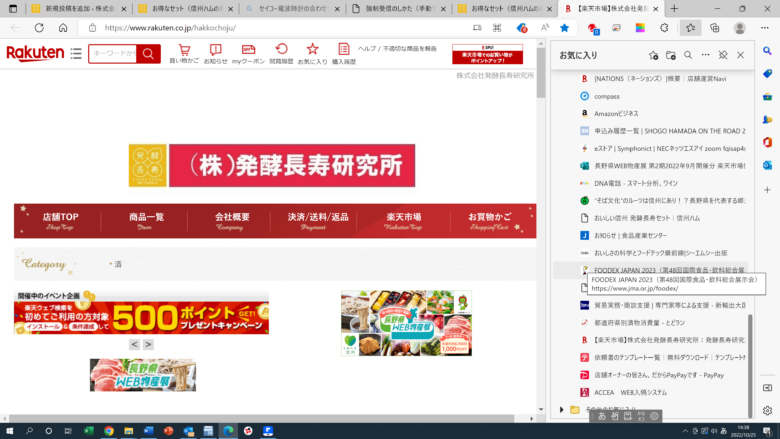Show the previous banner with < button
Image resolution: width=780 pixels, height=439 pixels.
[134, 344]
